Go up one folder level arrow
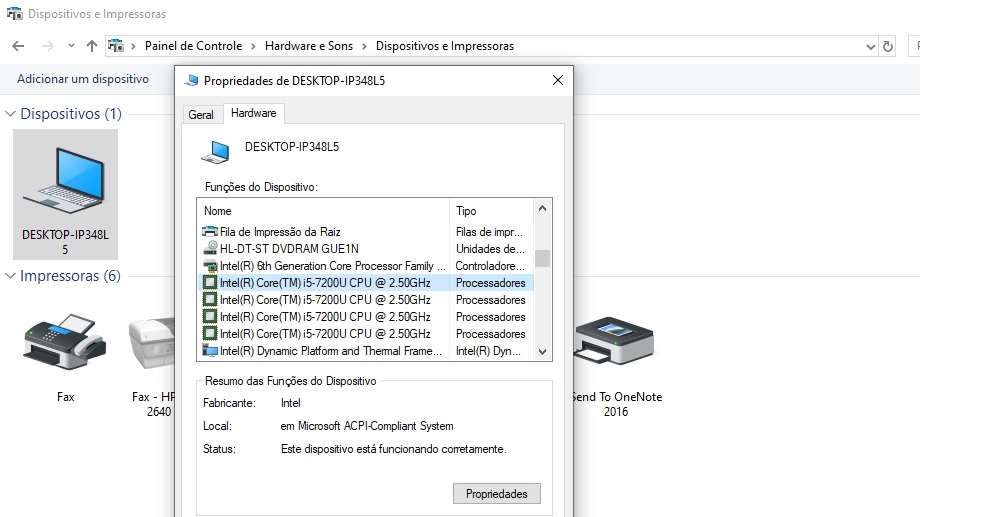Viewport: 996px width, 517px height. 91,46
